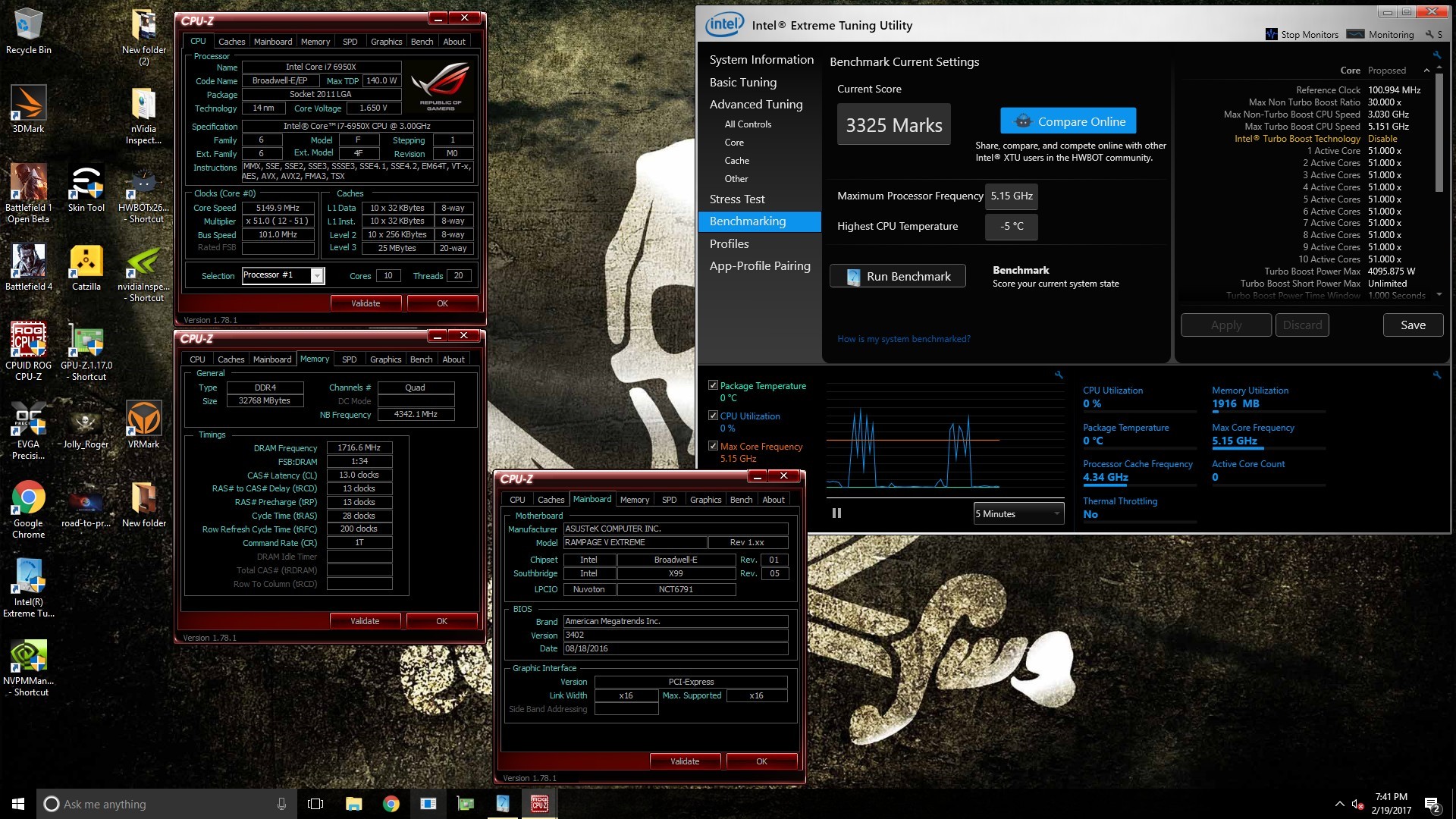The image size is (1456, 819).
Task: Open Google Chrome desktop shortcut
Action: coord(28,509)
